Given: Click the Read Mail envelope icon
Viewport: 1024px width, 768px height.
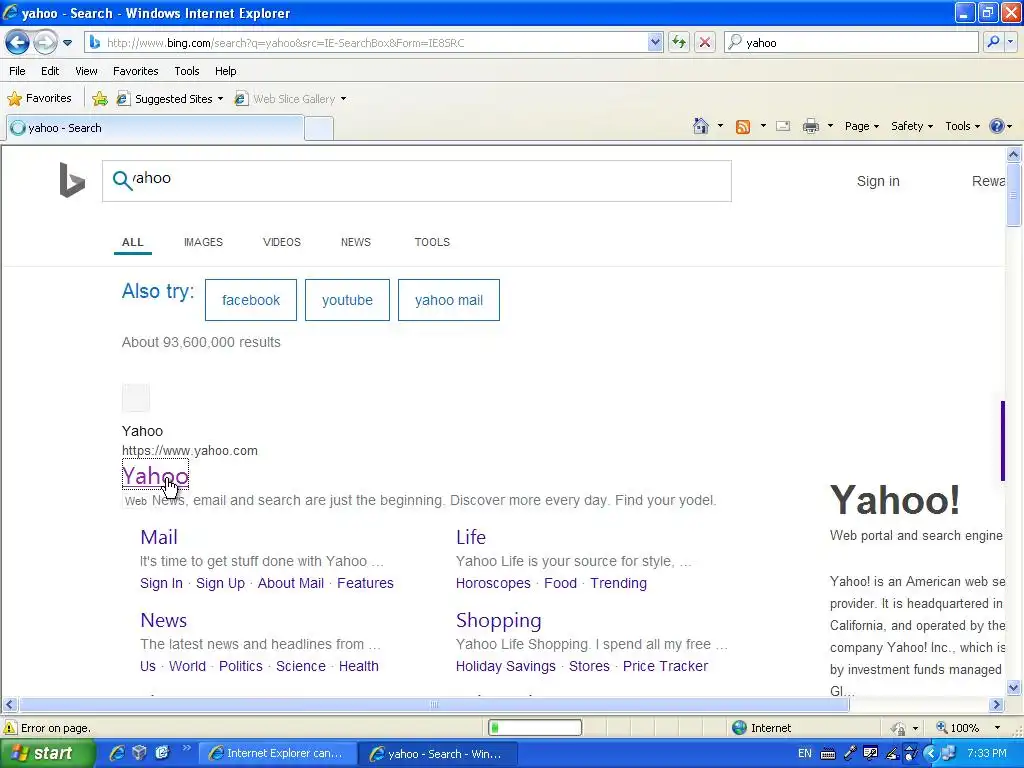Looking at the screenshot, I should [x=783, y=127].
